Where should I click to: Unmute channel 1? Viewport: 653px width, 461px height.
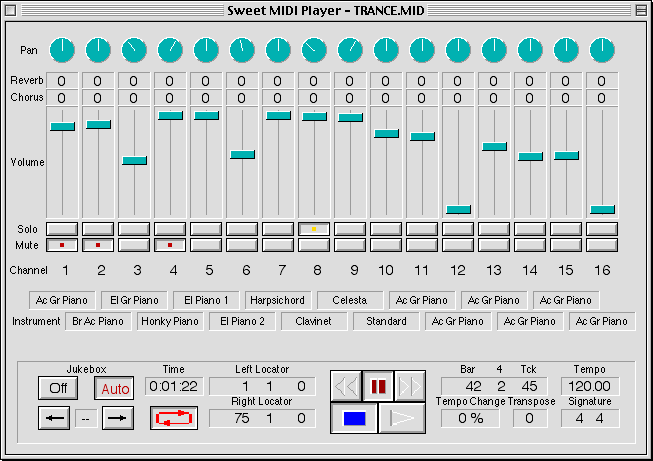pyautogui.click(x=62, y=245)
